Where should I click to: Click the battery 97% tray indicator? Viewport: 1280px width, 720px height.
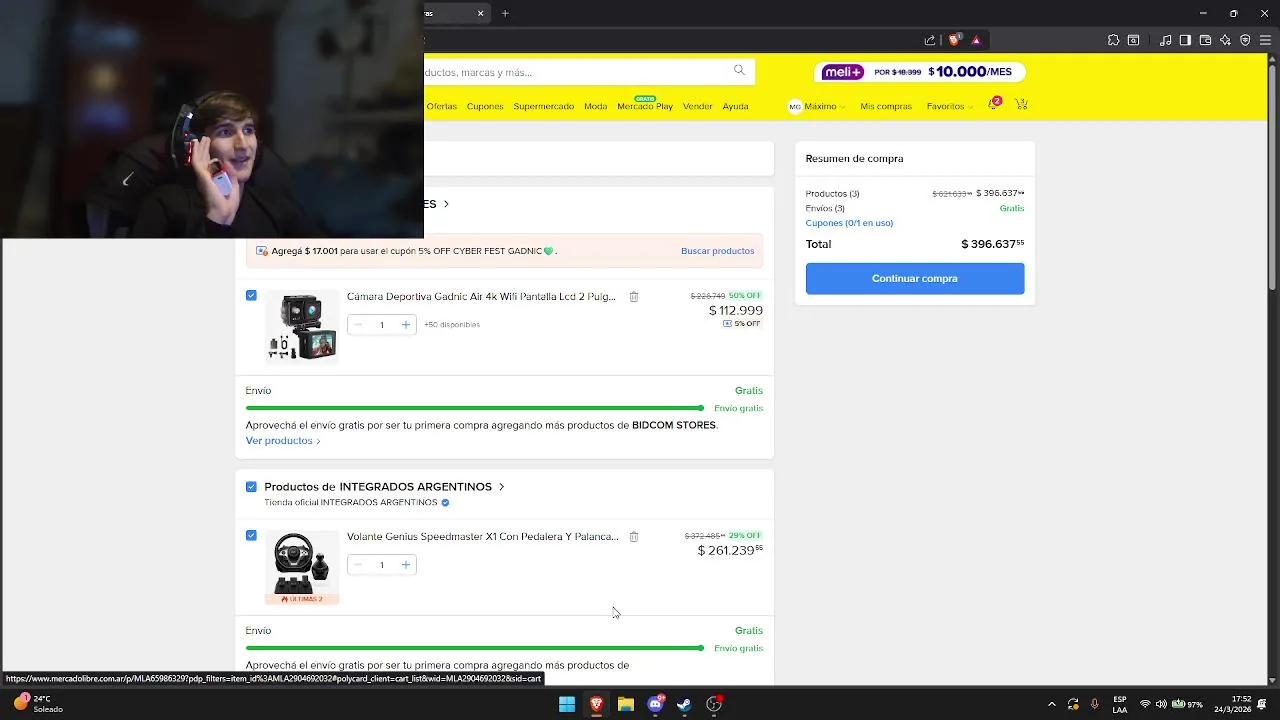(x=1187, y=704)
